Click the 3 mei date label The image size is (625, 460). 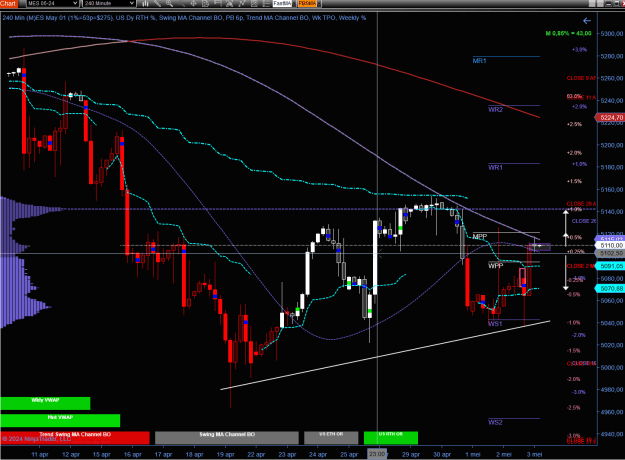[535, 454]
